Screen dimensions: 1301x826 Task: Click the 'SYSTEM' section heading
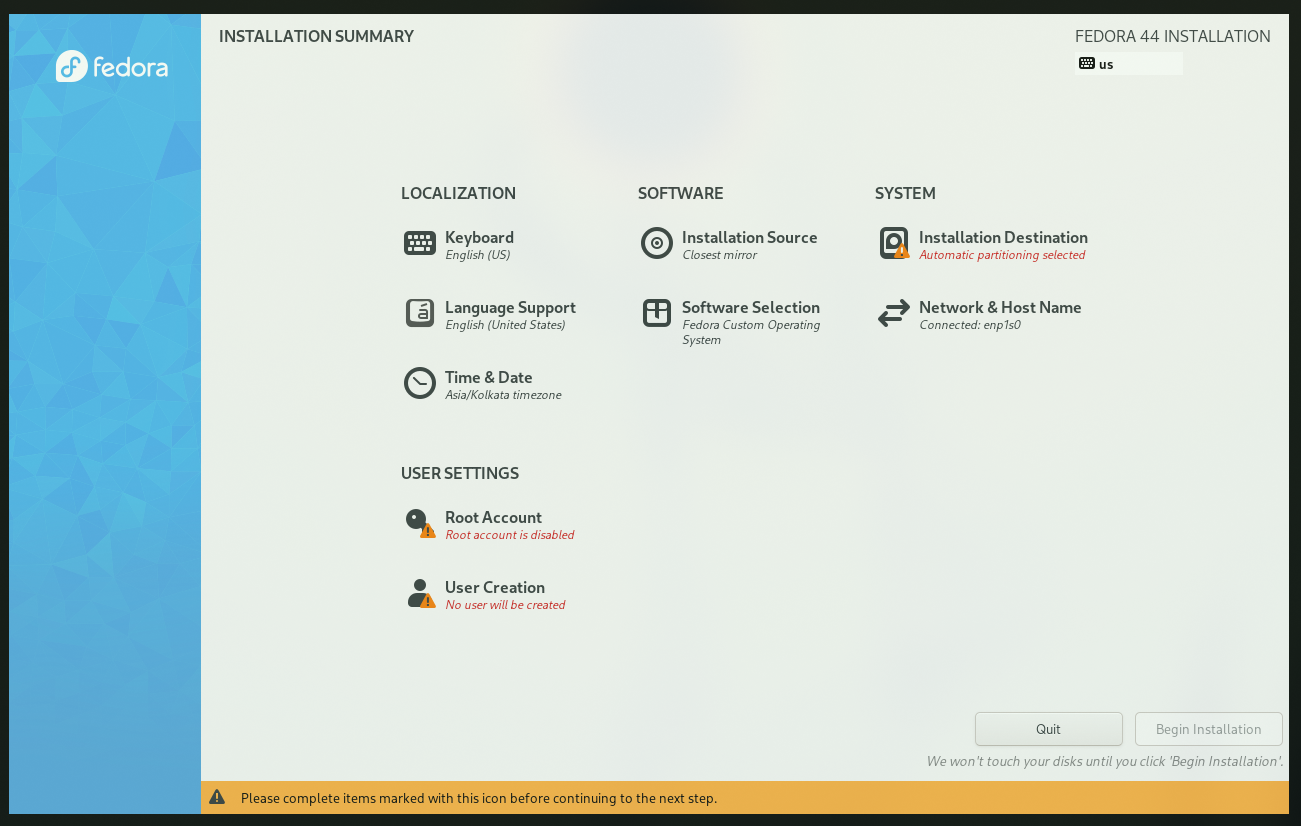coord(905,193)
